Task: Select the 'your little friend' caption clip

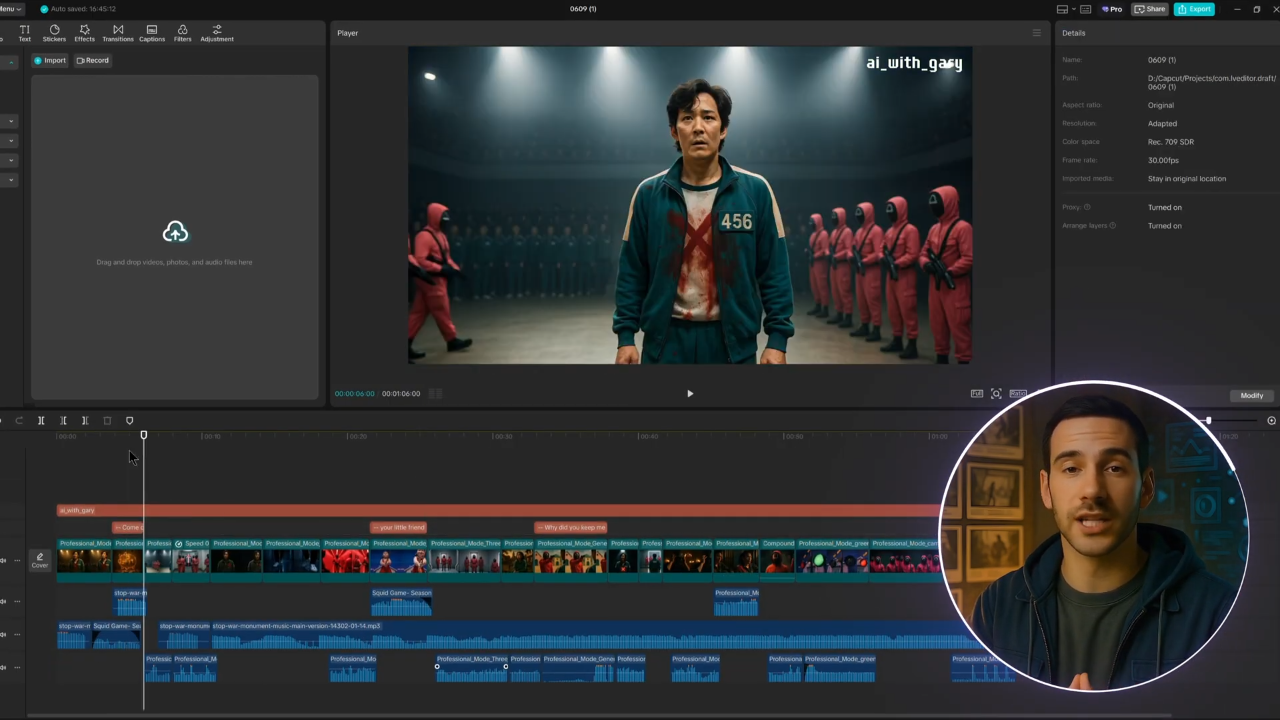Action: point(399,527)
